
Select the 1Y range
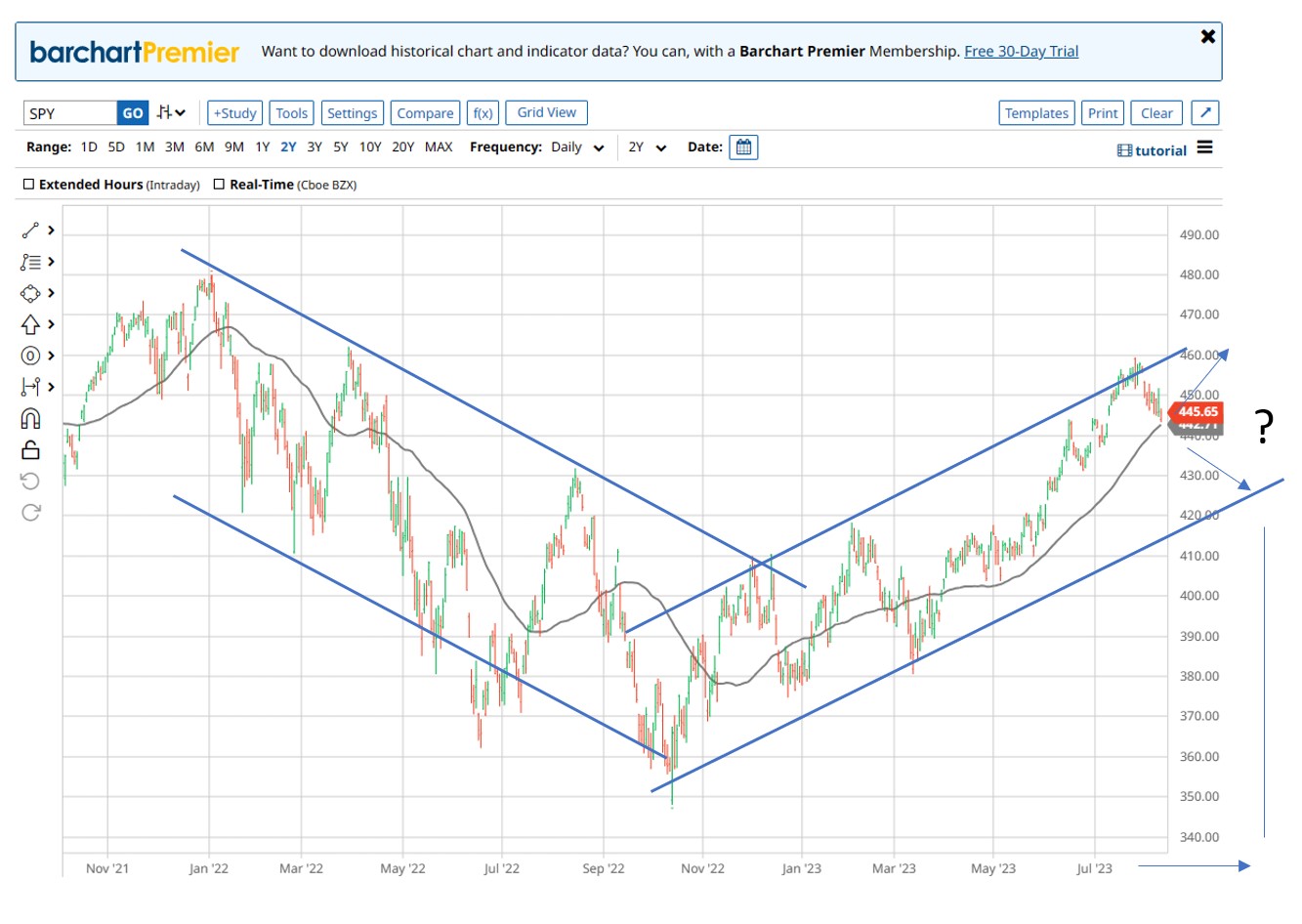click(263, 147)
